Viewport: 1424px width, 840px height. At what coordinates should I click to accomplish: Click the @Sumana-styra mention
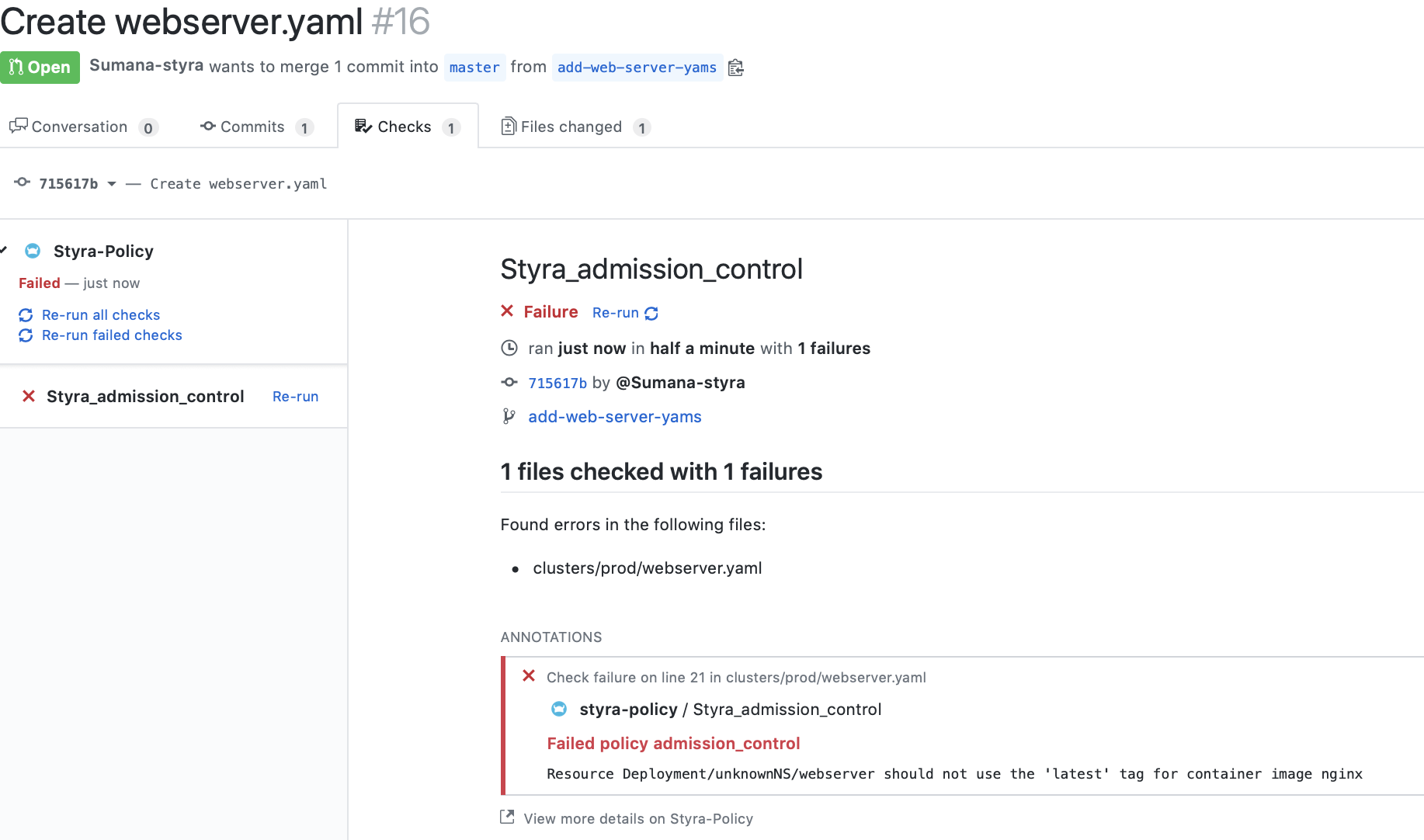pyautogui.click(x=680, y=382)
